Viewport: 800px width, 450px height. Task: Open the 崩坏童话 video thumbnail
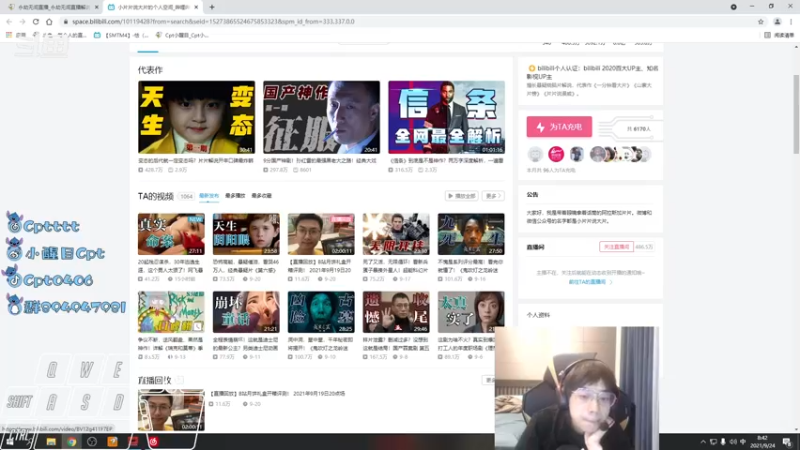246,312
